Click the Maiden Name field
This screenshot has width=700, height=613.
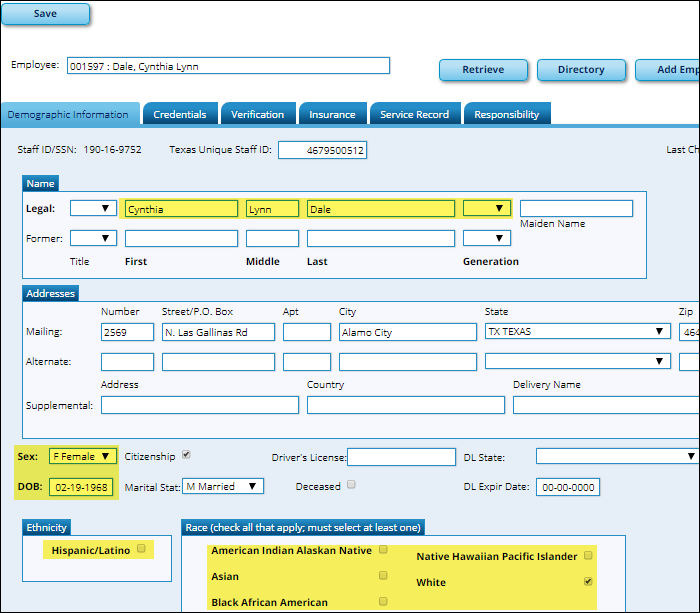[576, 209]
